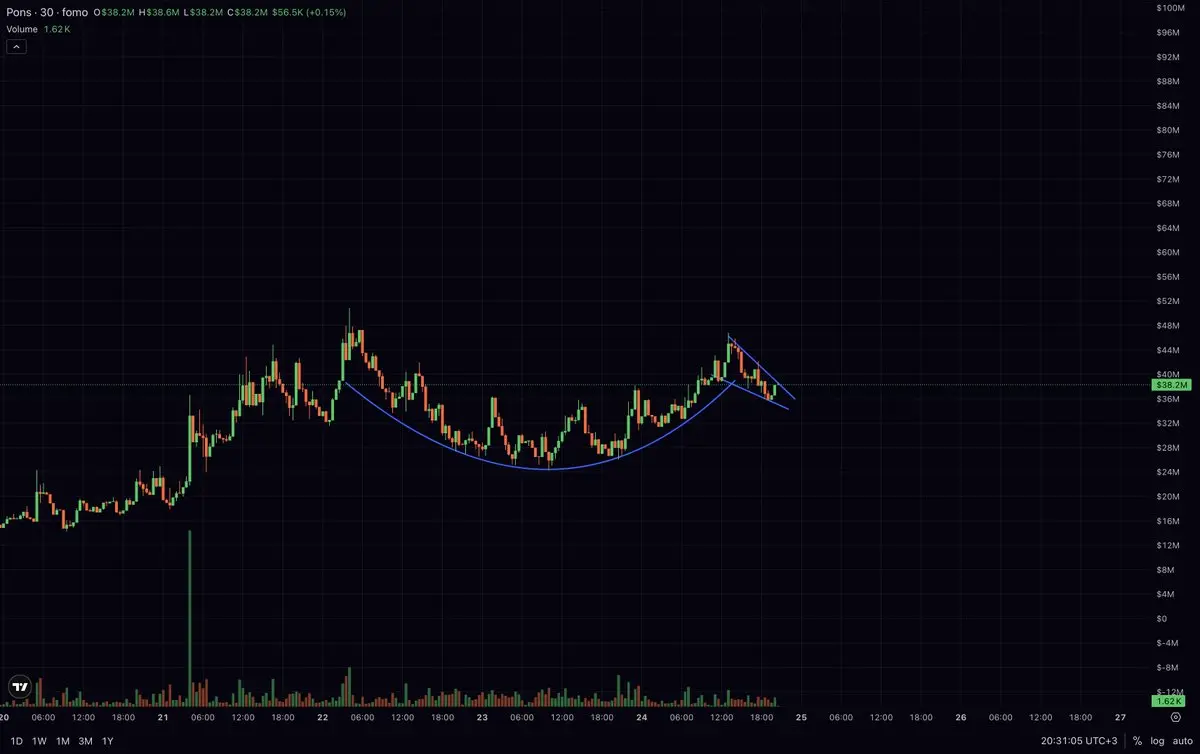Screen dimensions: 1200x754
Task: Select the 1M date range
Action: (x=63, y=741)
